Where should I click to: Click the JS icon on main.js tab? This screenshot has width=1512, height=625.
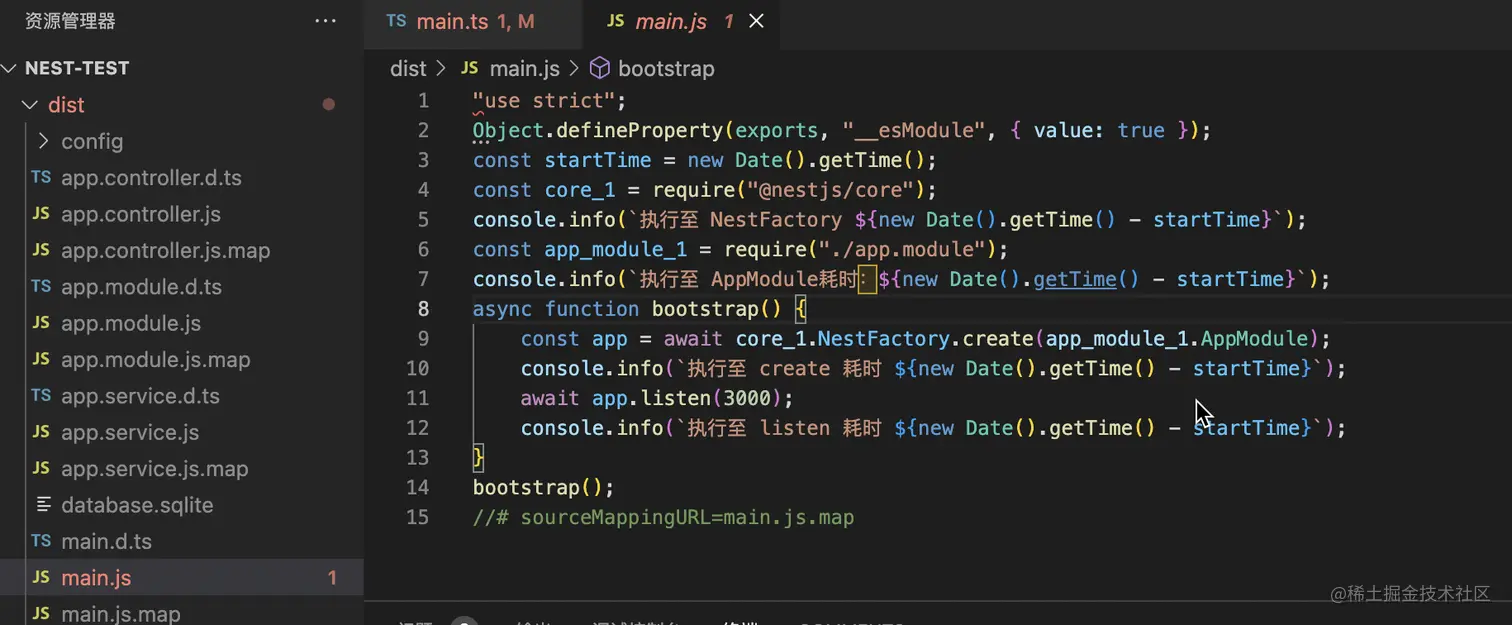click(616, 21)
